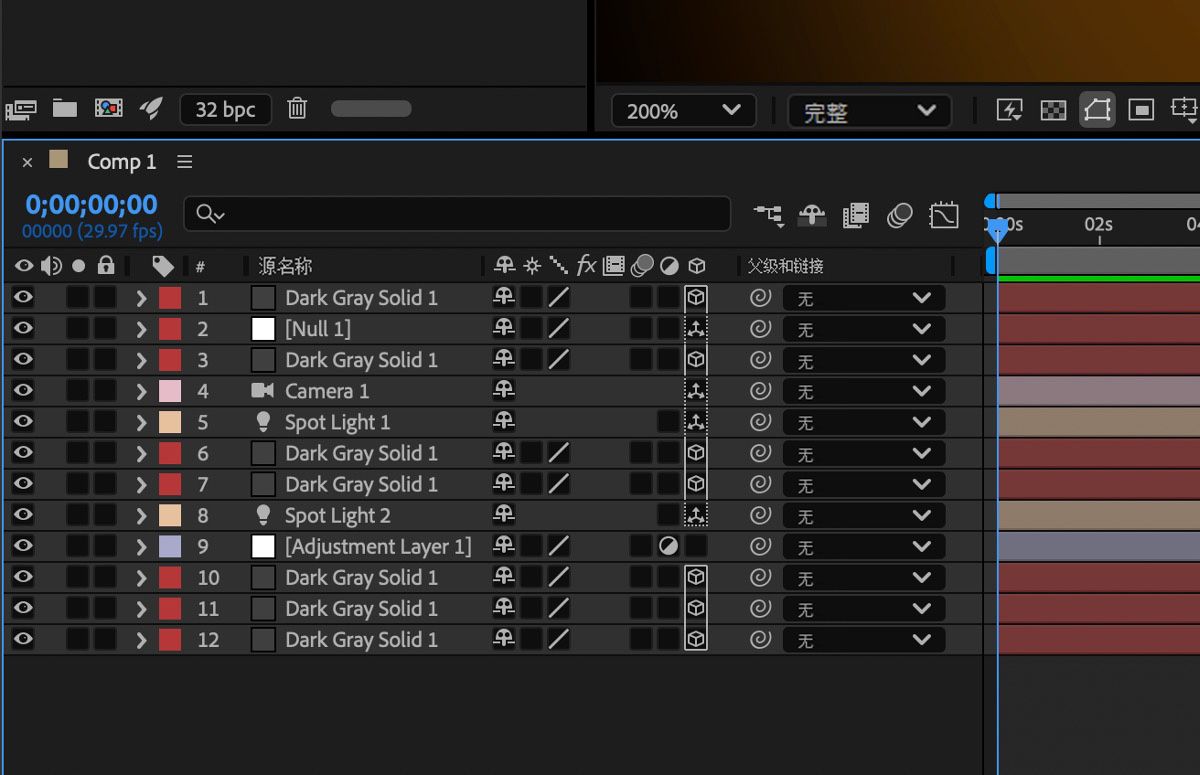Open the interpret footage icon in project panel
Viewport: 1200px width, 775px height.
(21, 109)
